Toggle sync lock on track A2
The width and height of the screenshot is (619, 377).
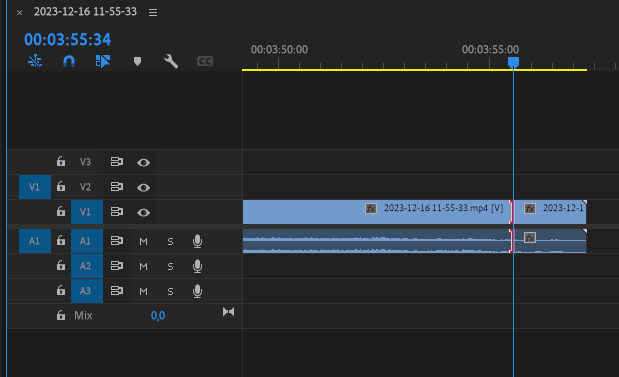coord(116,266)
